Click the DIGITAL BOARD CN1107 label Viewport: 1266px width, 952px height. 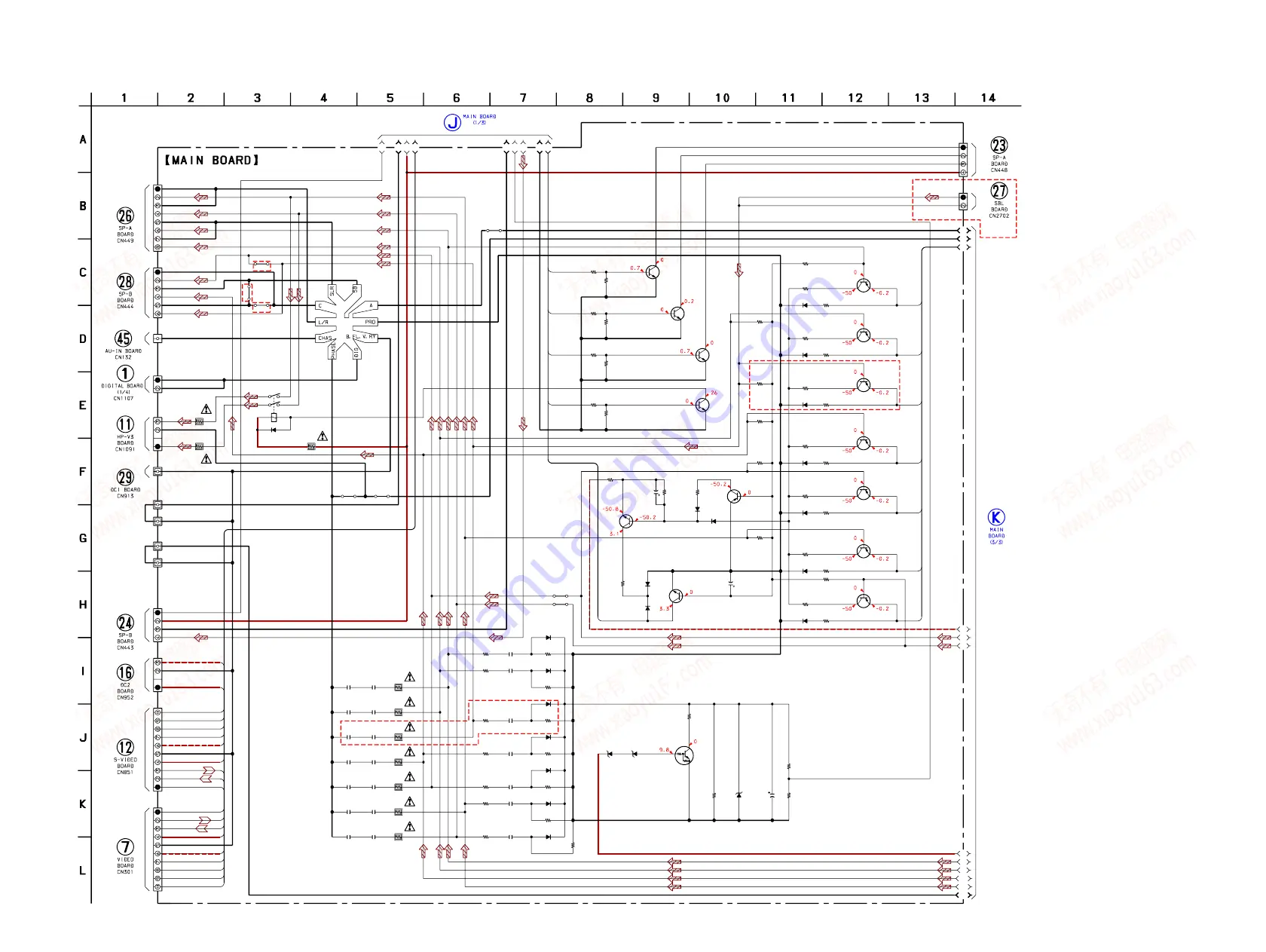(123, 392)
